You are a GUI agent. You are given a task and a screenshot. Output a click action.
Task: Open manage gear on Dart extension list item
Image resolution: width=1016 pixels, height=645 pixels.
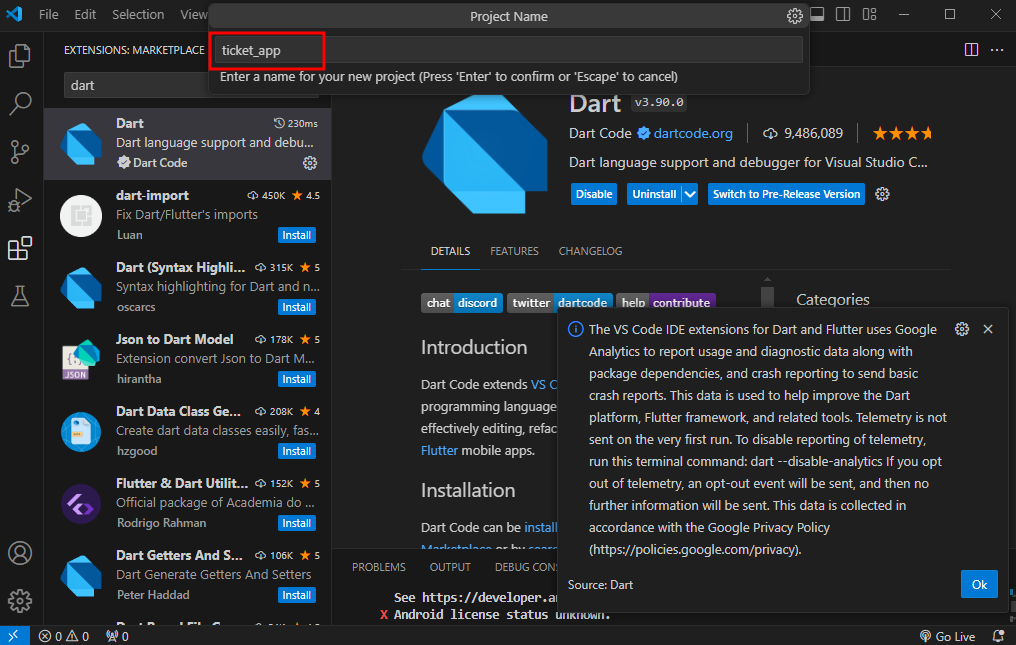(310, 163)
